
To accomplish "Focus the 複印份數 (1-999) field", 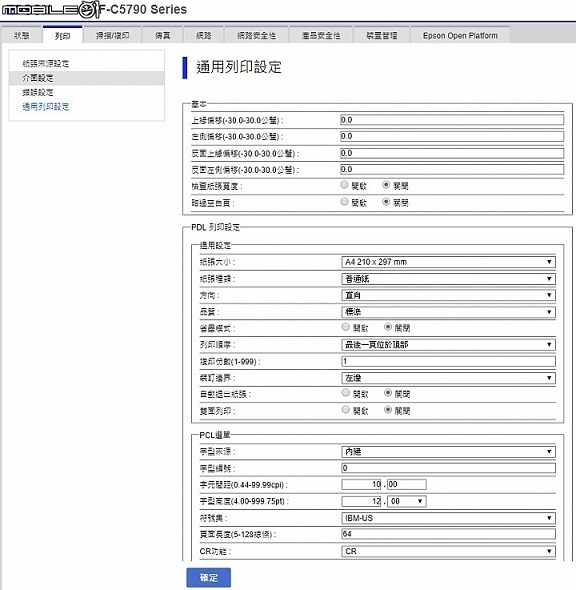I will point(448,362).
